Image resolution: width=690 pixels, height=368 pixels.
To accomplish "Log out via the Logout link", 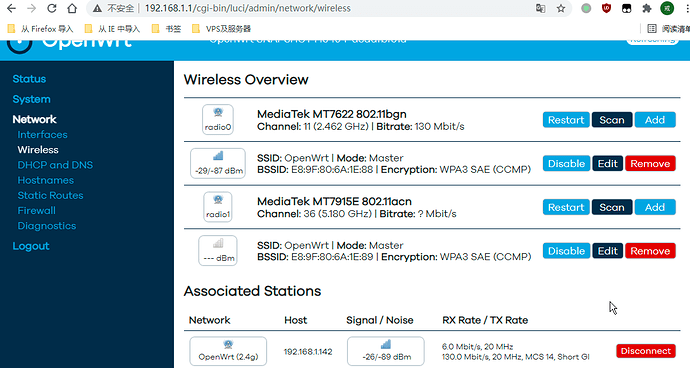I will click(31, 246).
